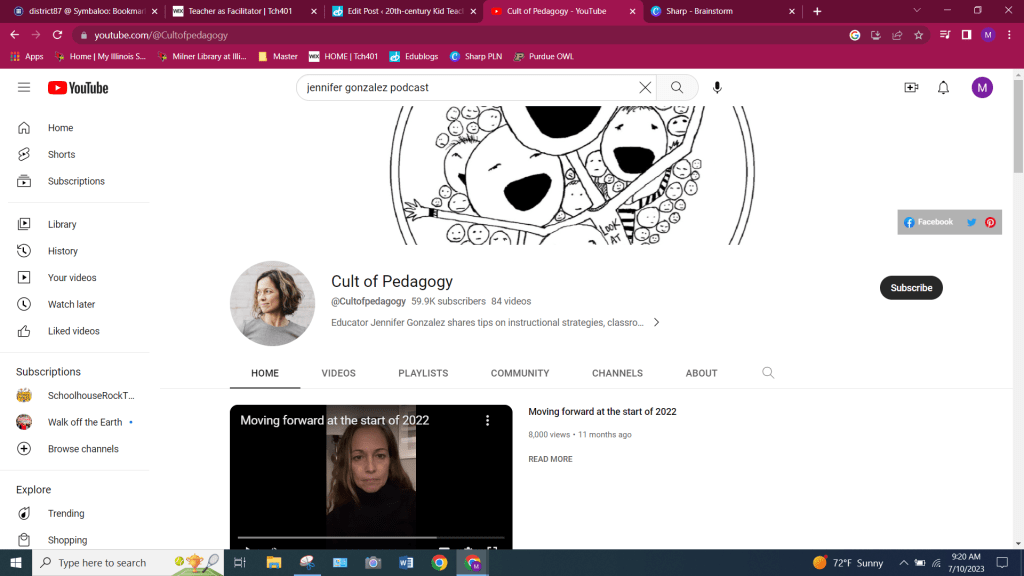Click the video progress bar
1024x576 pixels.
click(371, 537)
